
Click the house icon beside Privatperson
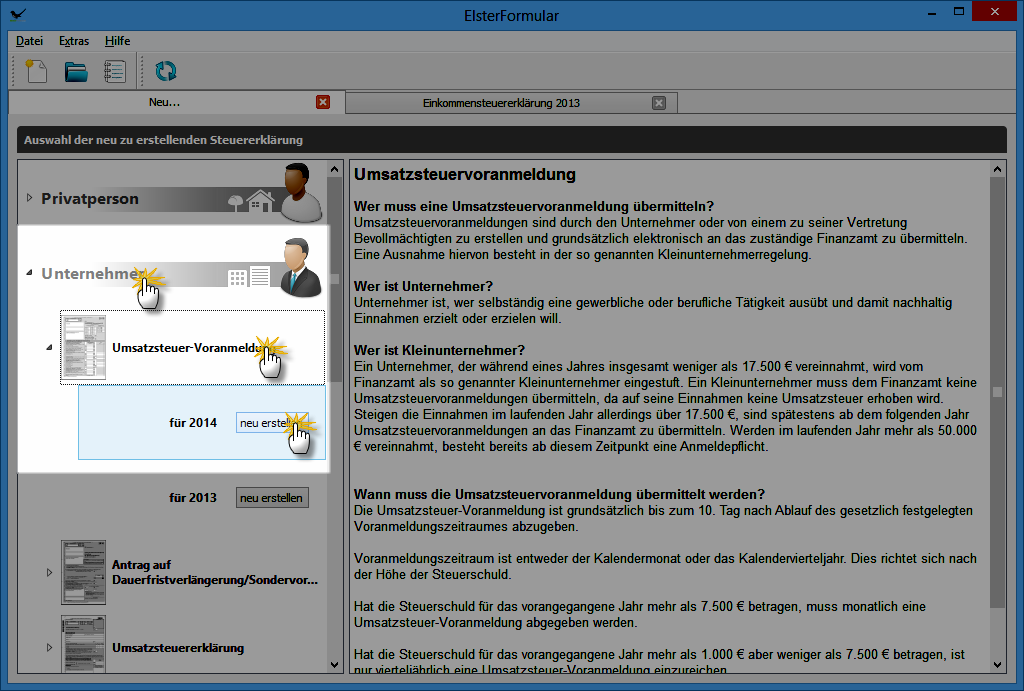point(261,201)
